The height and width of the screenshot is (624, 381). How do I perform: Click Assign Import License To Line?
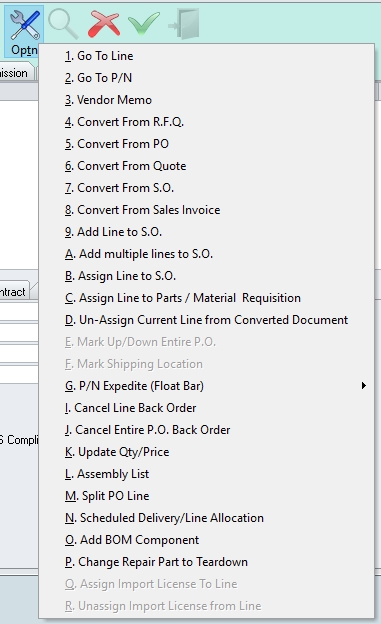click(x=206, y=584)
